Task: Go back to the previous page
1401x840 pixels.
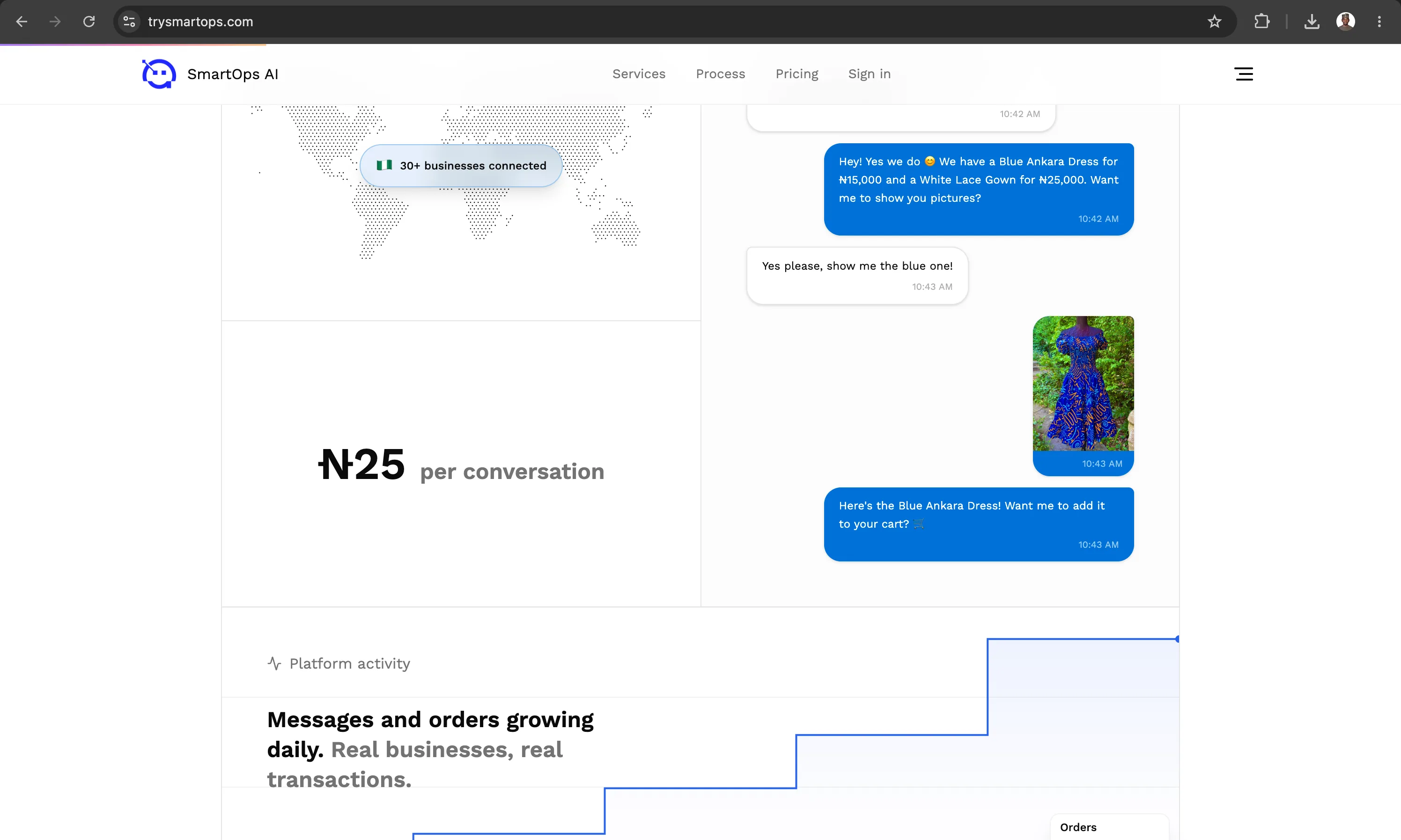Action: (22, 22)
